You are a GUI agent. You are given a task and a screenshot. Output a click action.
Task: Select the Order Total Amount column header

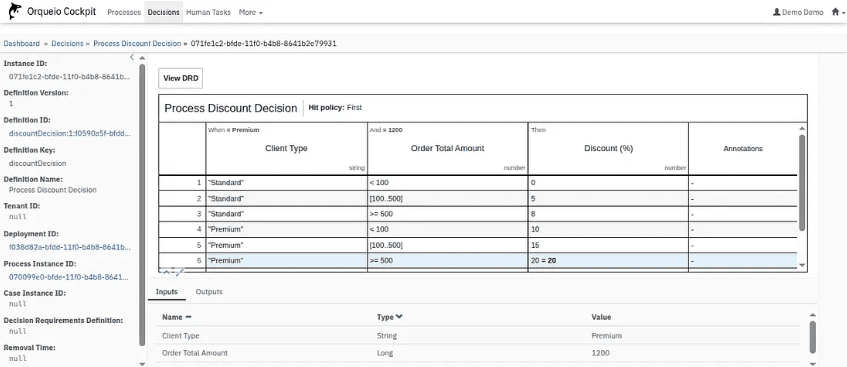click(x=447, y=149)
